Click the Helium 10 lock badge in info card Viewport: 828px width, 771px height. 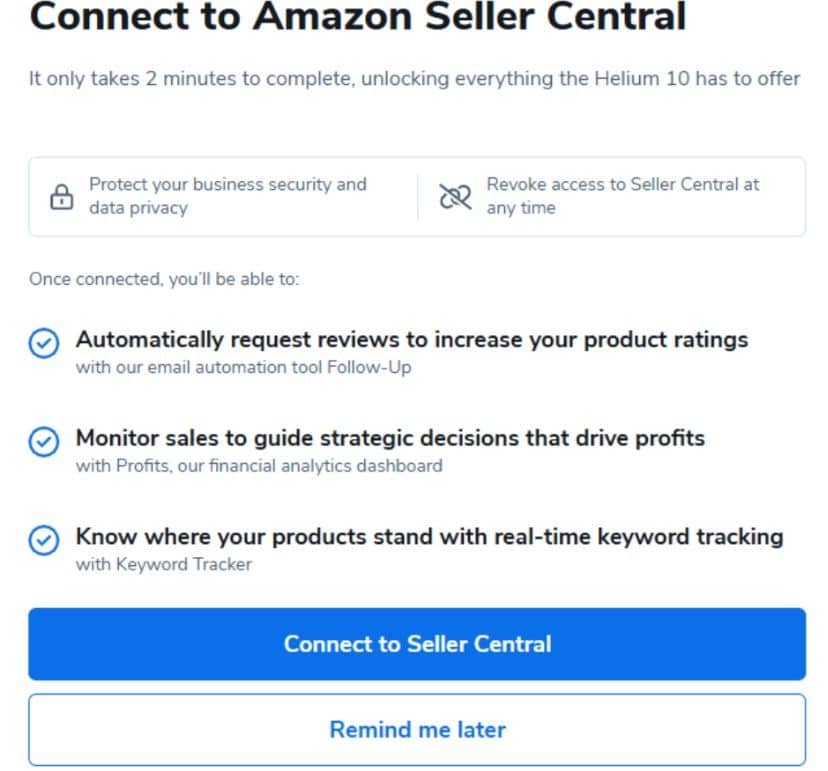point(63,197)
